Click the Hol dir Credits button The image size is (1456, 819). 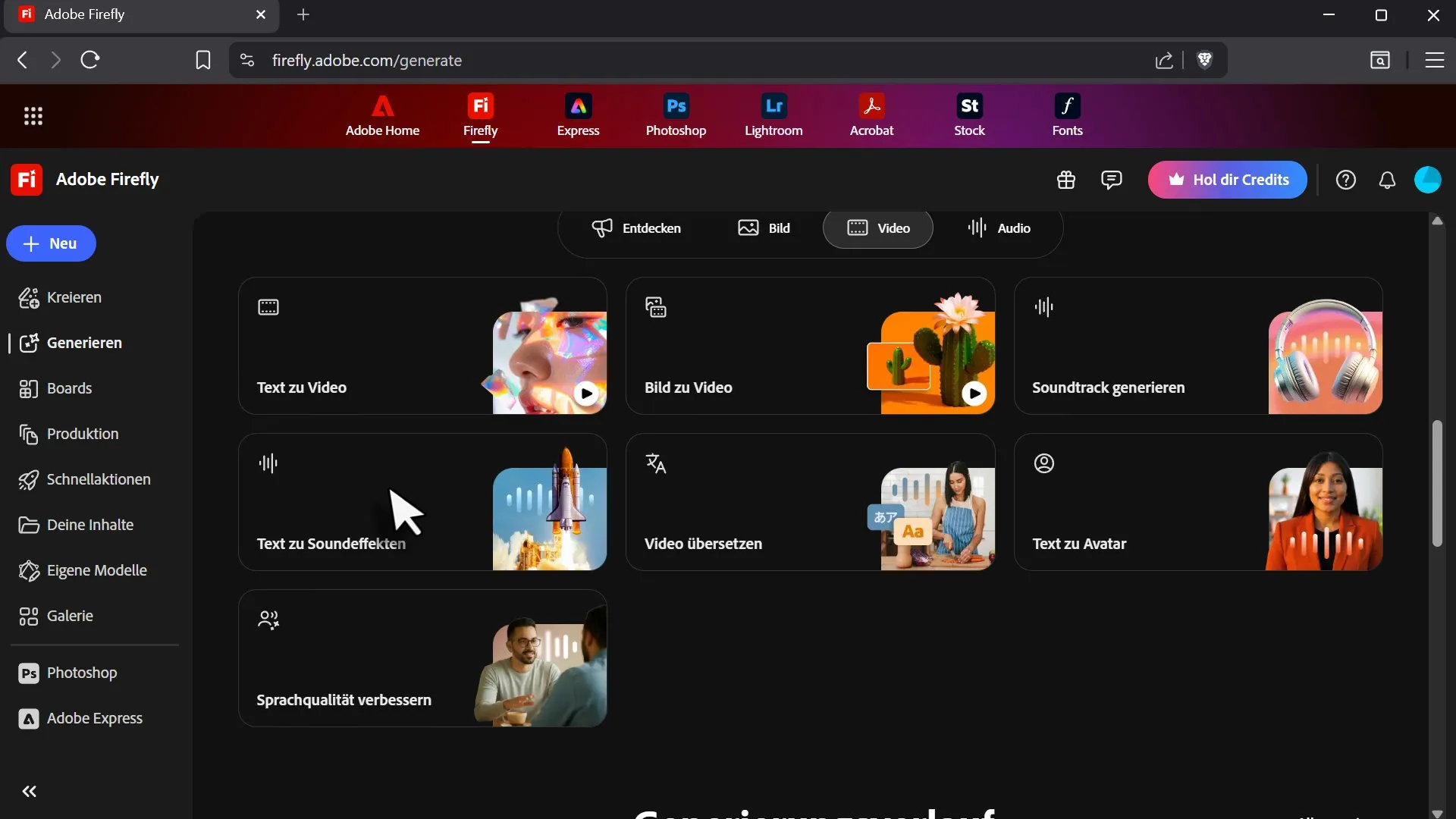coord(1227,180)
